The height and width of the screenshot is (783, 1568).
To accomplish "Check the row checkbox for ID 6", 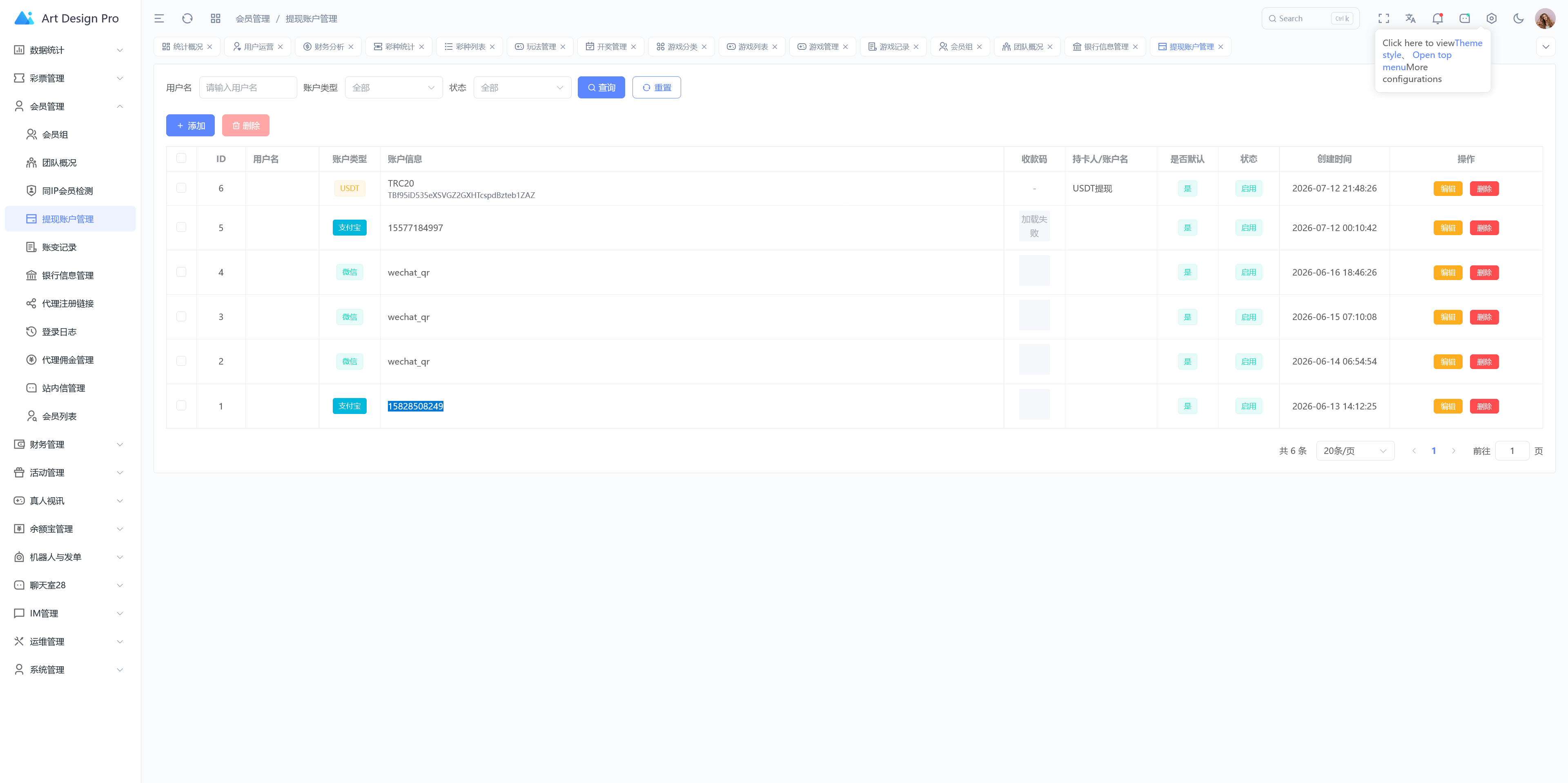I will [x=181, y=188].
